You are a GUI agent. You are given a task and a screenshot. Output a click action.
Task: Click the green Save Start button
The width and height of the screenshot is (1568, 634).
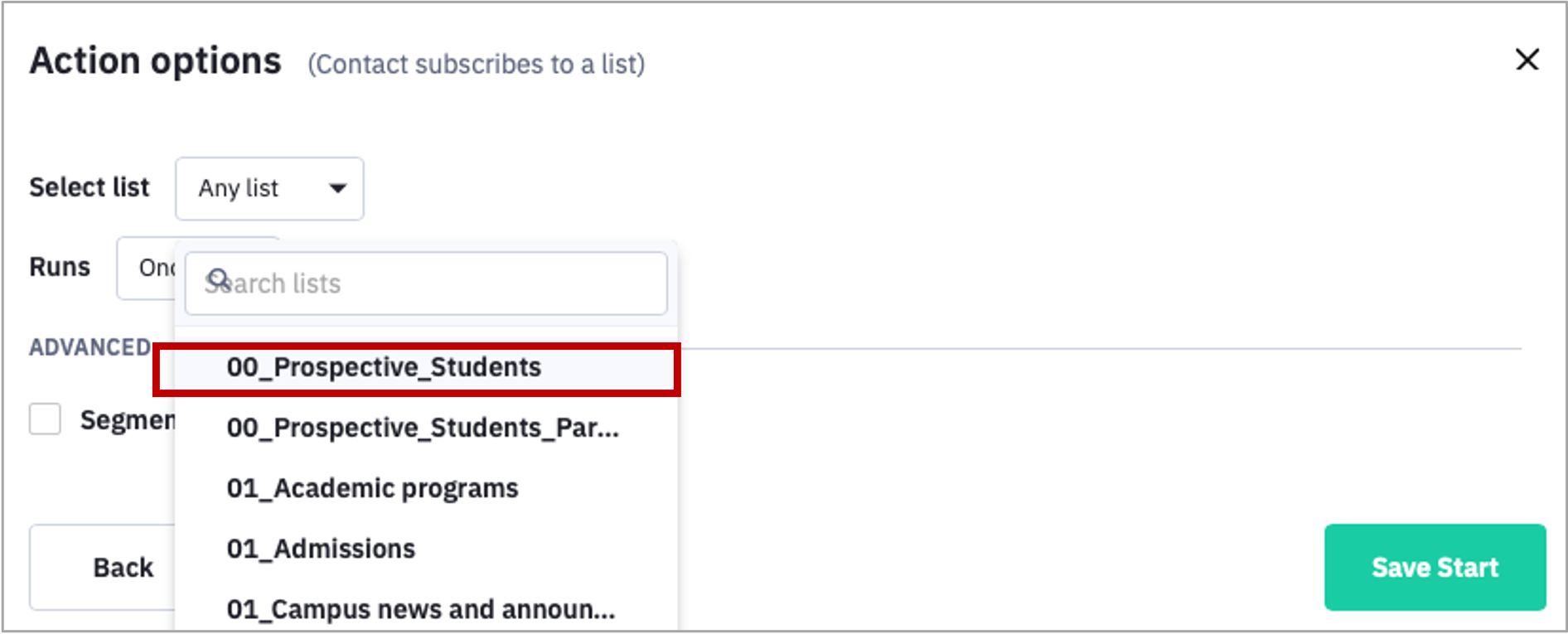[1435, 567]
